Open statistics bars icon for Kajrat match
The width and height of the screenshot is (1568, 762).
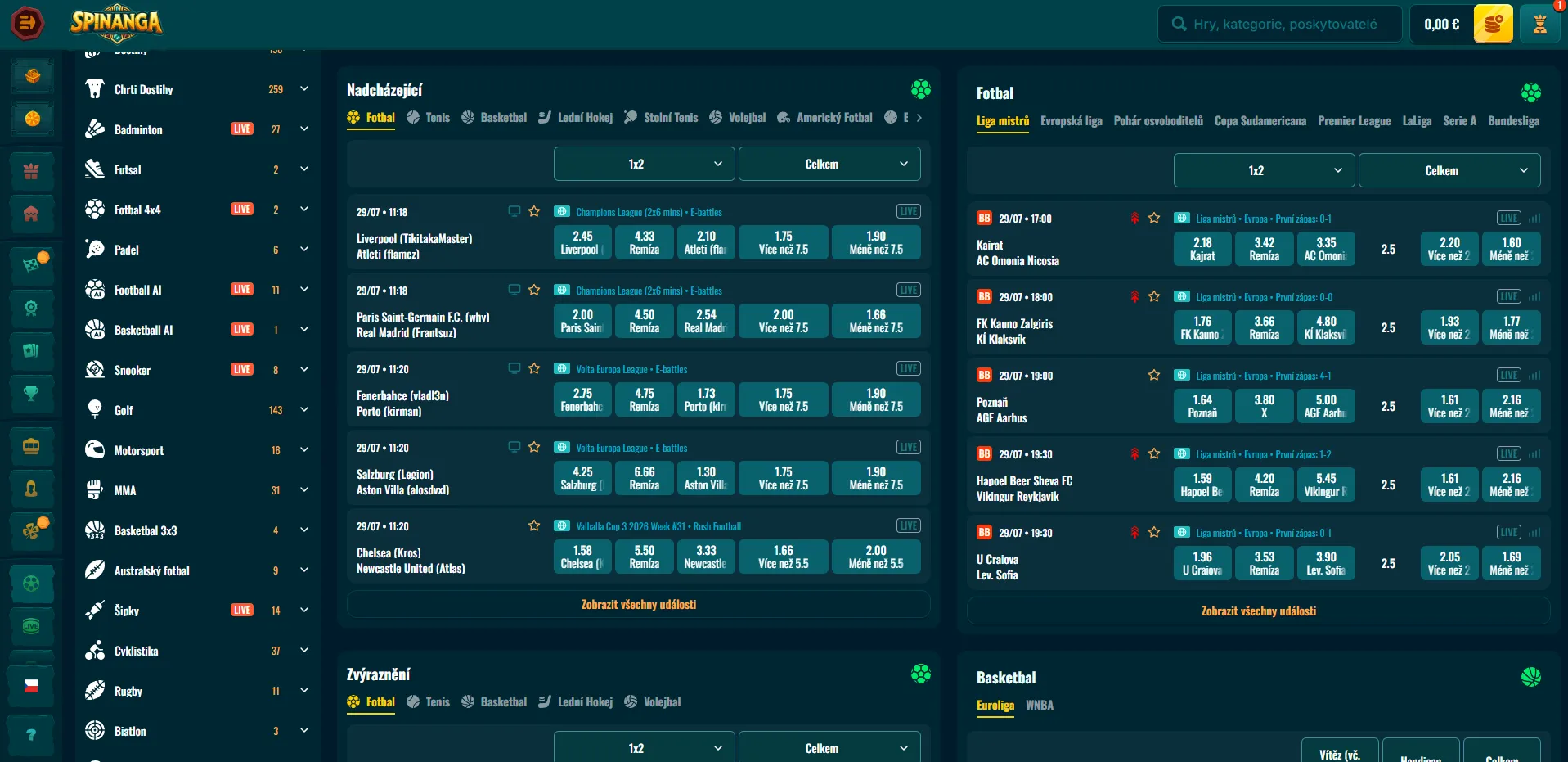[x=1534, y=218]
